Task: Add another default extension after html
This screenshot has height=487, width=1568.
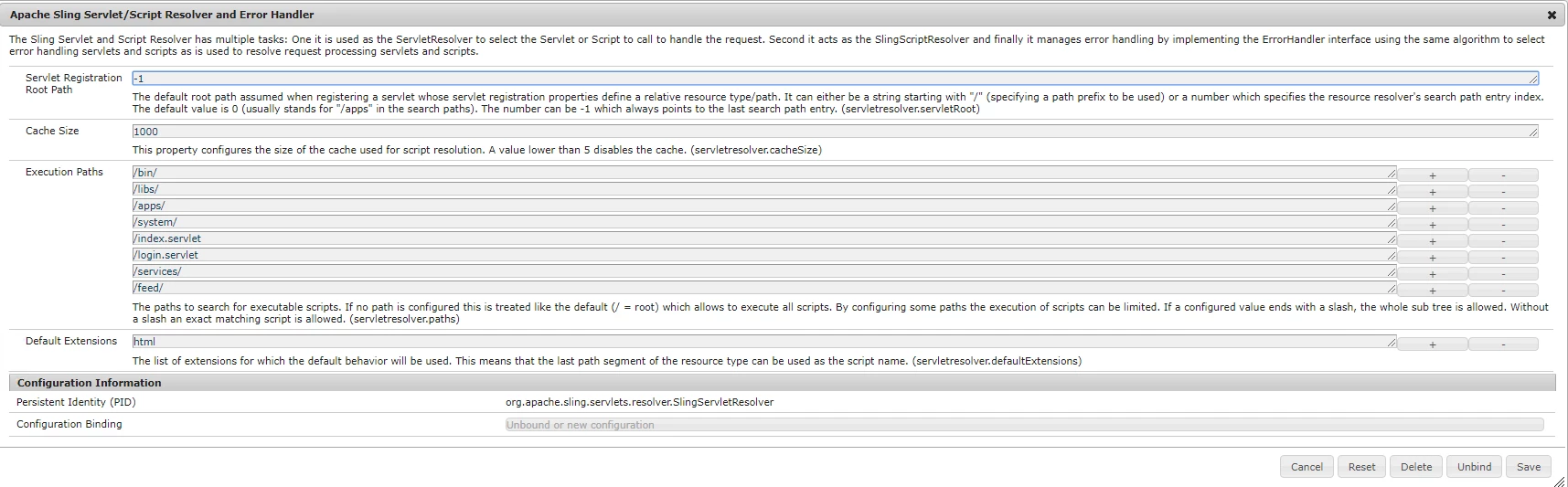Action: click(1432, 344)
